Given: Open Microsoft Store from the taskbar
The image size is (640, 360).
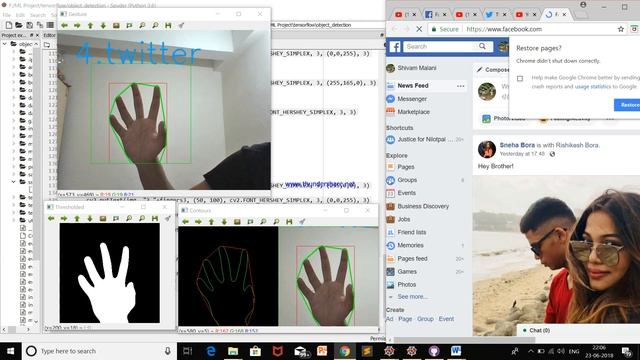Looking at the screenshot, I should (x=255, y=351).
